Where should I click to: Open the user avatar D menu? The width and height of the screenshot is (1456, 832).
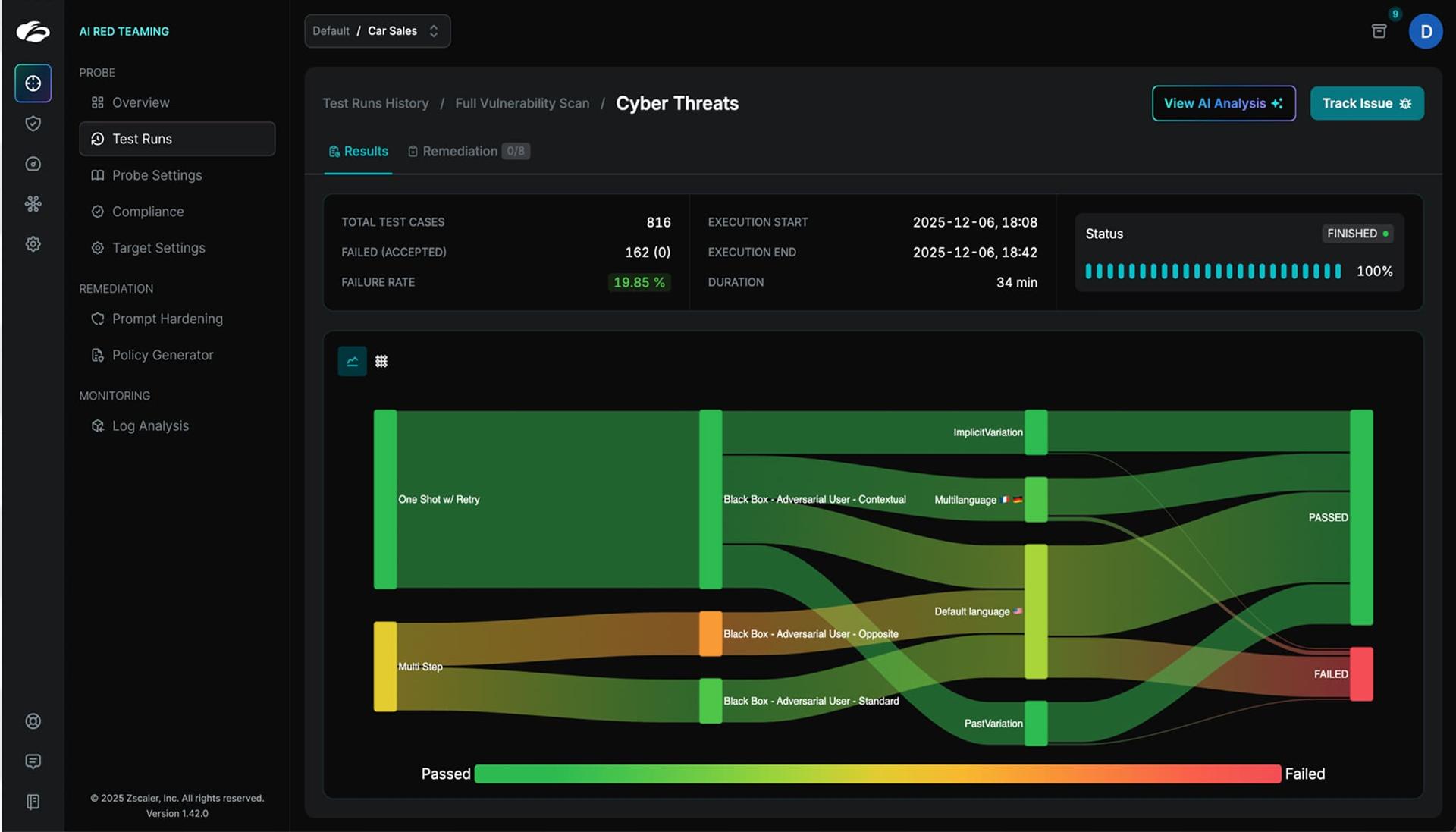click(1425, 32)
